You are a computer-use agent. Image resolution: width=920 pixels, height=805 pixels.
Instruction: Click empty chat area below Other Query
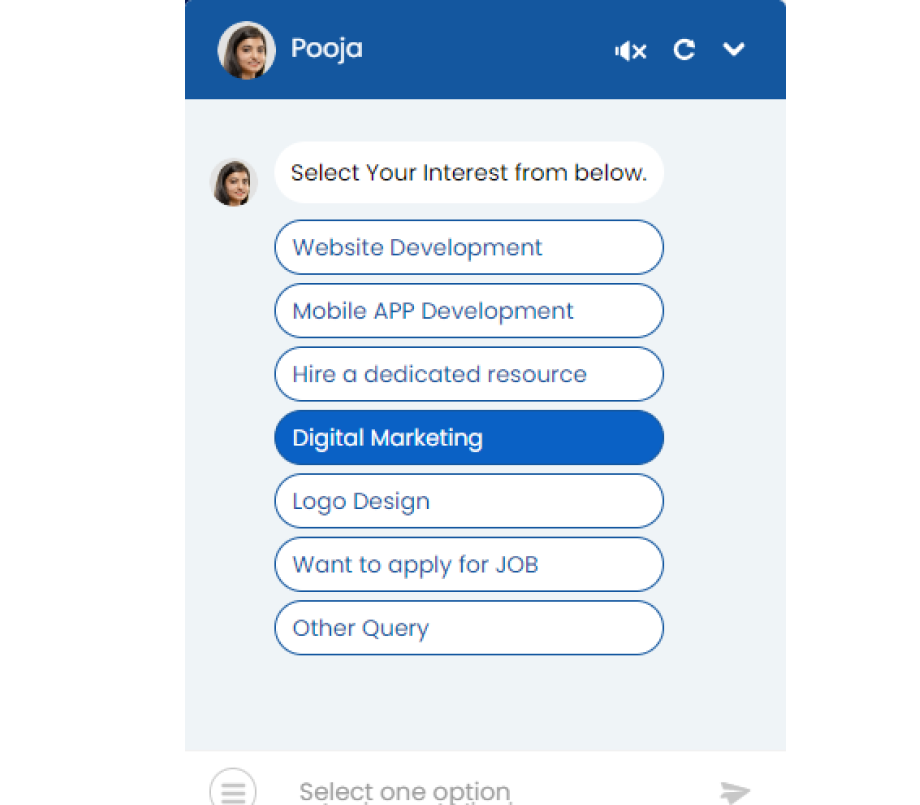[x=485, y=703]
